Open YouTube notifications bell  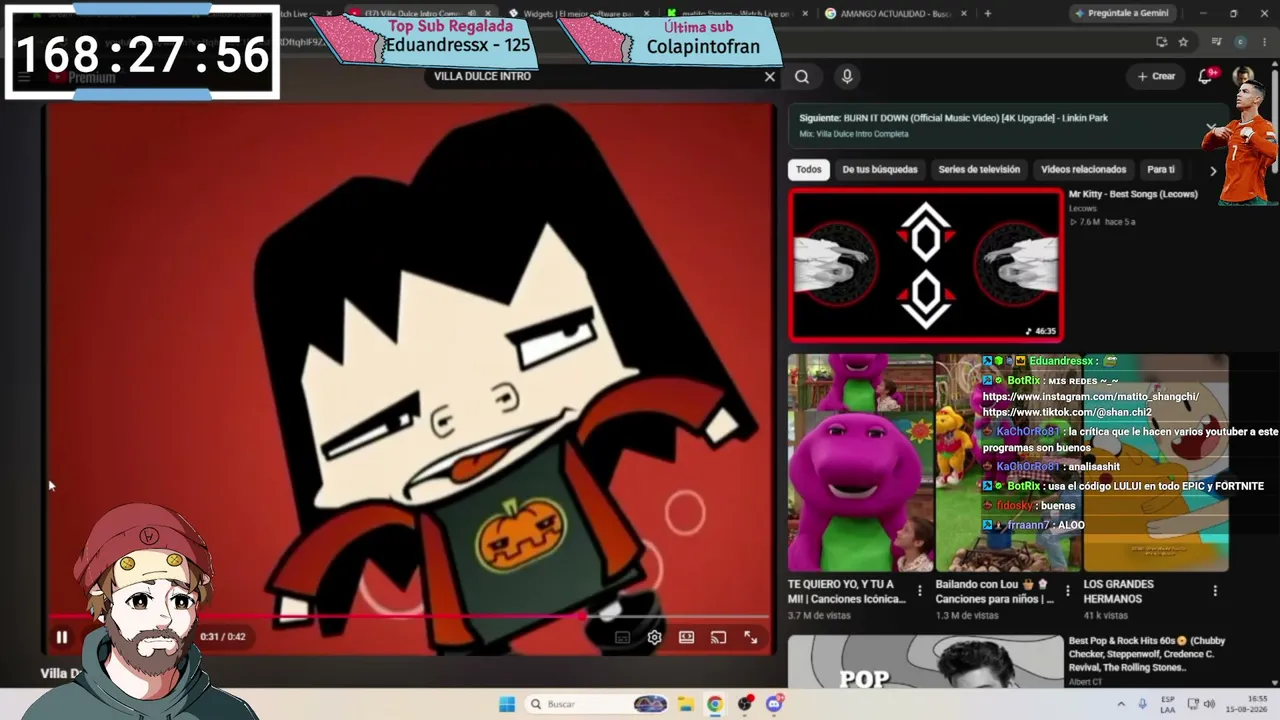(x=1206, y=76)
